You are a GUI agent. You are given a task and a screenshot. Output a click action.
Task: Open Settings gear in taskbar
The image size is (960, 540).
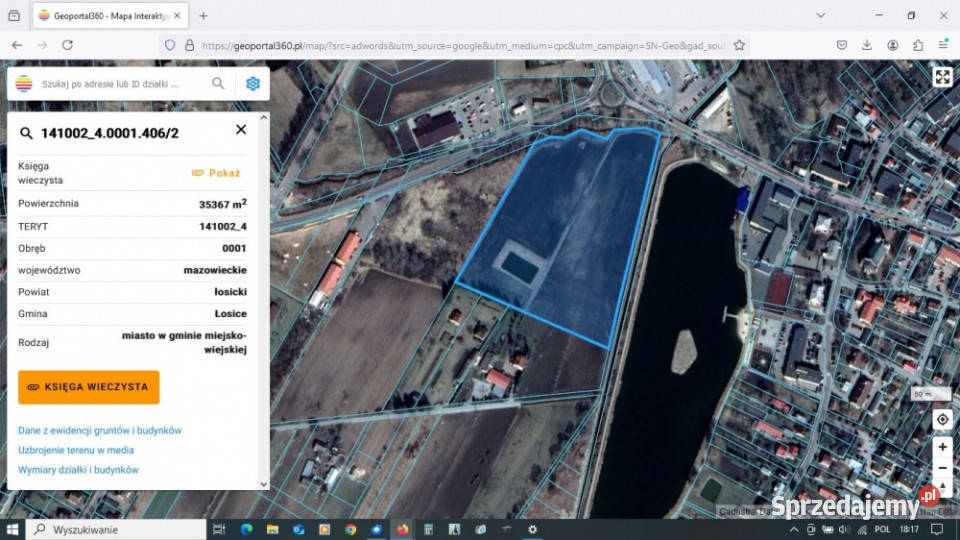(532, 530)
